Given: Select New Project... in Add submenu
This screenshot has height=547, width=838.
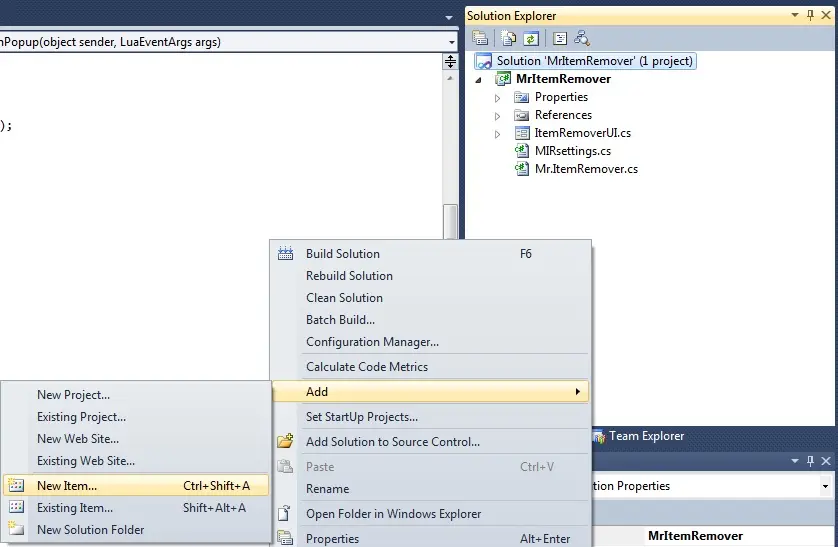Looking at the screenshot, I should click(136, 395).
